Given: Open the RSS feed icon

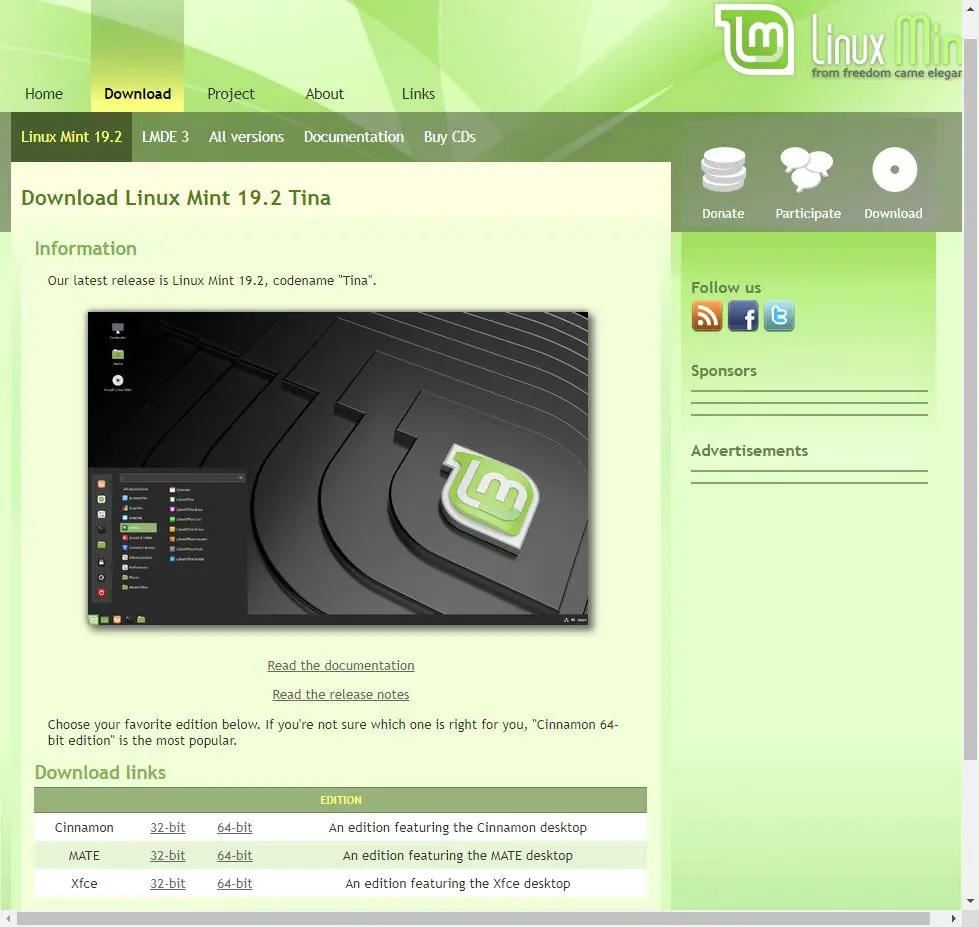Looking at the screenshot, I should coord(707,316).
